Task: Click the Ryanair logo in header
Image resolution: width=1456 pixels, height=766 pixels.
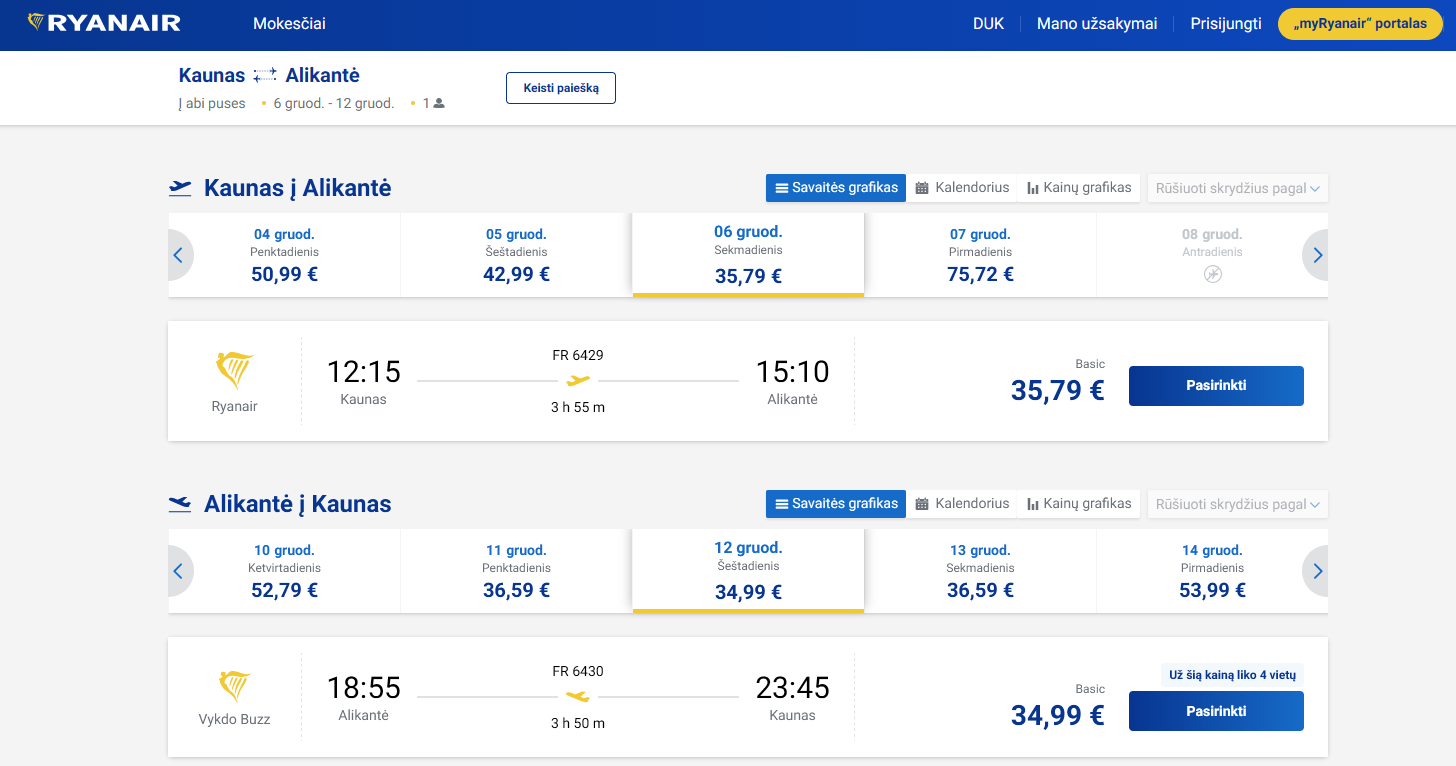Action: tap(104, 23)
